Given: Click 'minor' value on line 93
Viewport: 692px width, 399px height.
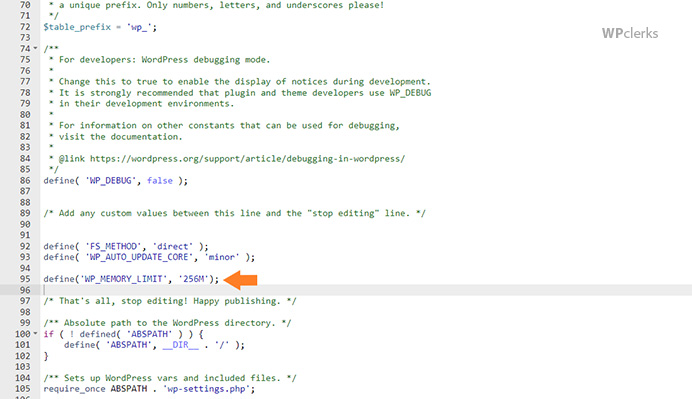Looking at the screenshot, I should [x=222, y=257].
